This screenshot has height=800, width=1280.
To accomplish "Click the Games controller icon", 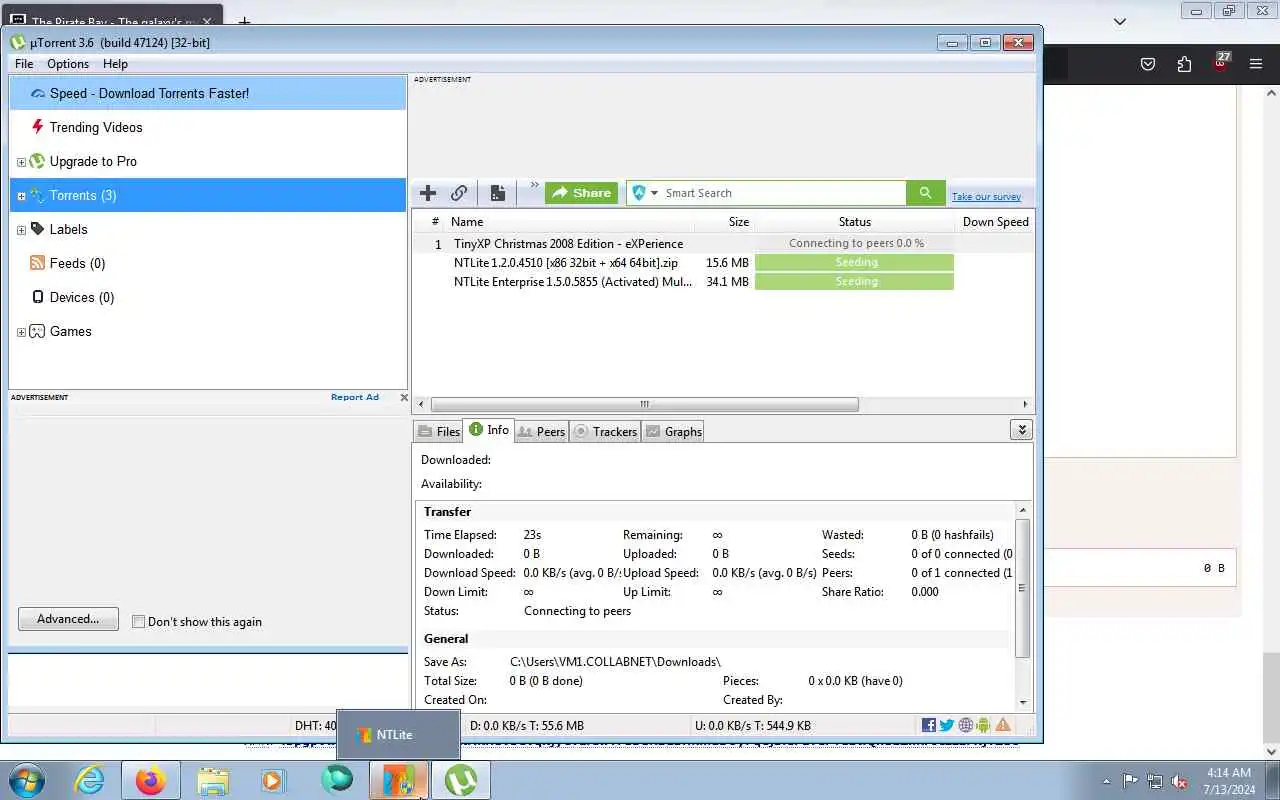I will [x=37, y=331].
